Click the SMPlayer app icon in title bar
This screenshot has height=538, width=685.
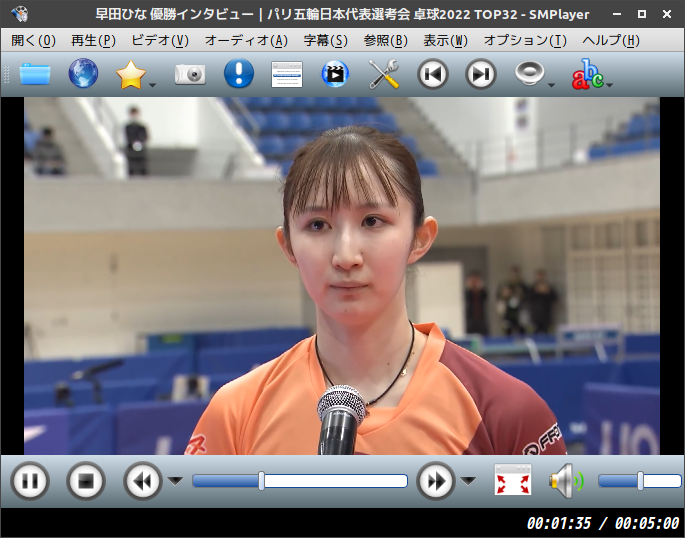(20, 14)
